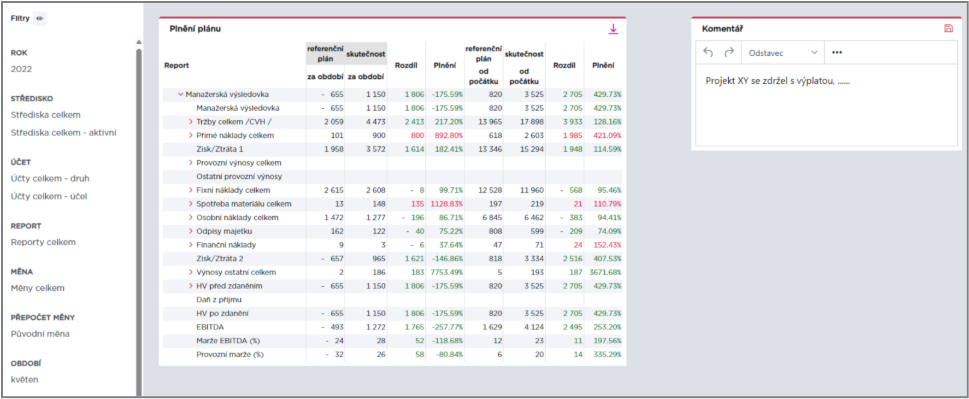Click the Report column header
Viewport: 969px width, 399px height.
point(177,64)
